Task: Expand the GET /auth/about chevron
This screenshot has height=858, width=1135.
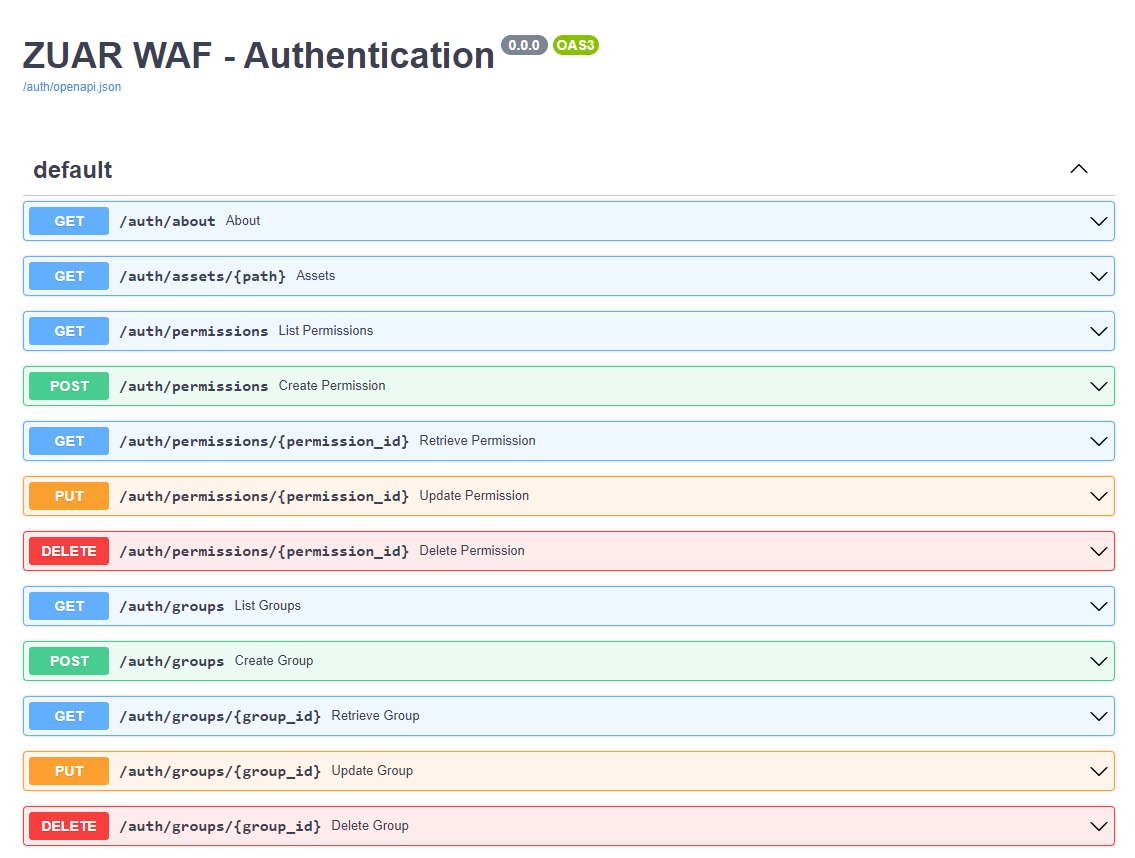Action: click(1098, 222)
